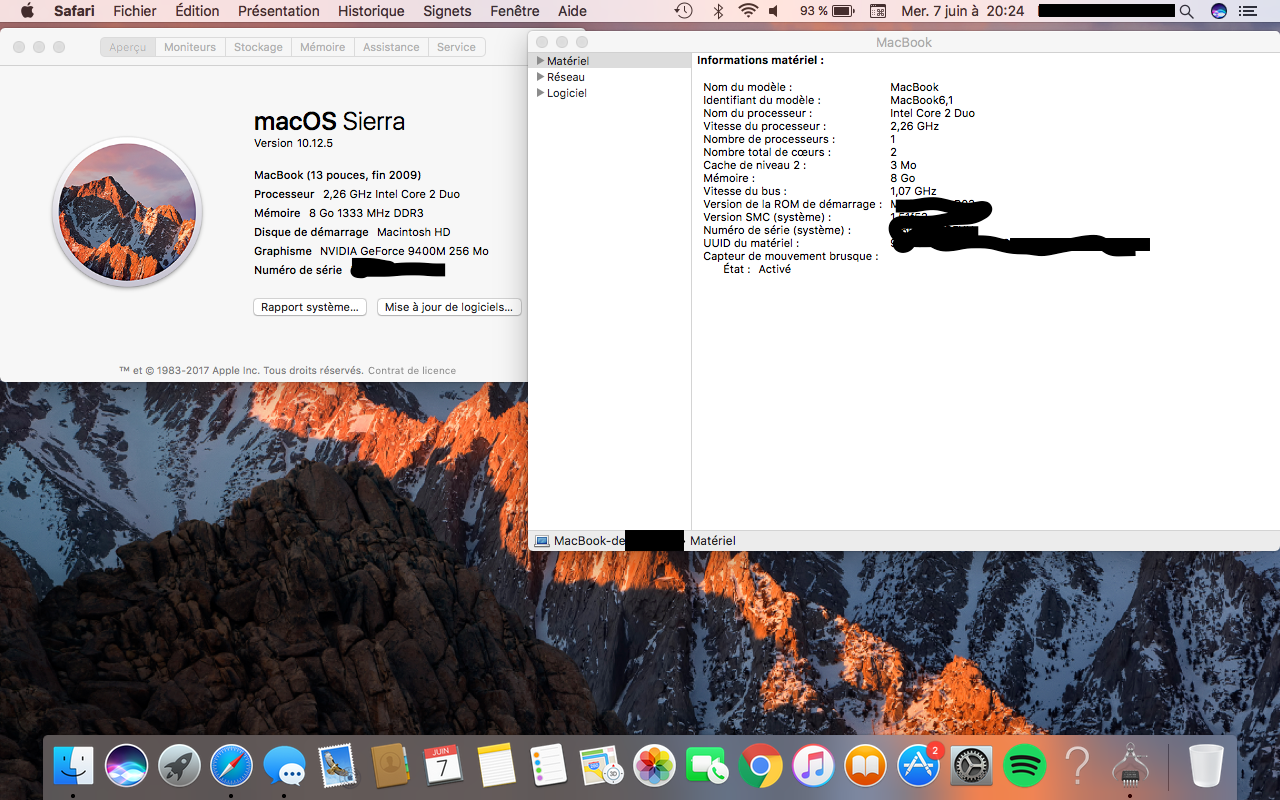This screenshot has height=800, width=1280.
Task: Open Maps from the Dock
Action: pos(602,767)
